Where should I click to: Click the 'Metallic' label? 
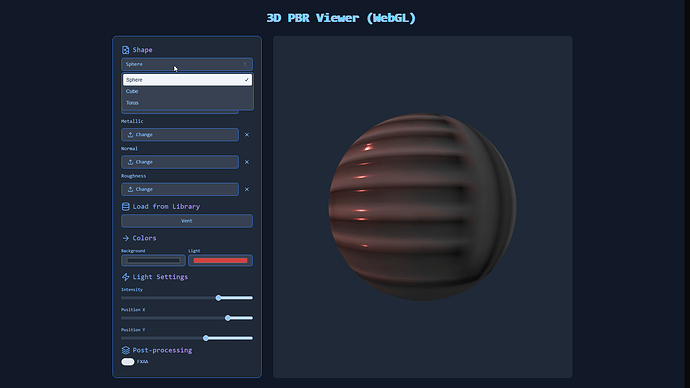click(132, 121)
